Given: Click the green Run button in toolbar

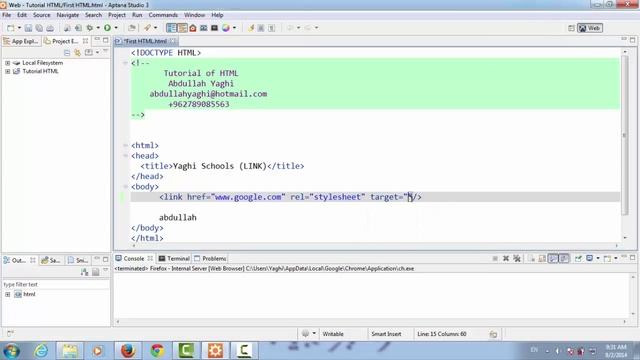Looking at the screenshot, I should tap(107, 28).
